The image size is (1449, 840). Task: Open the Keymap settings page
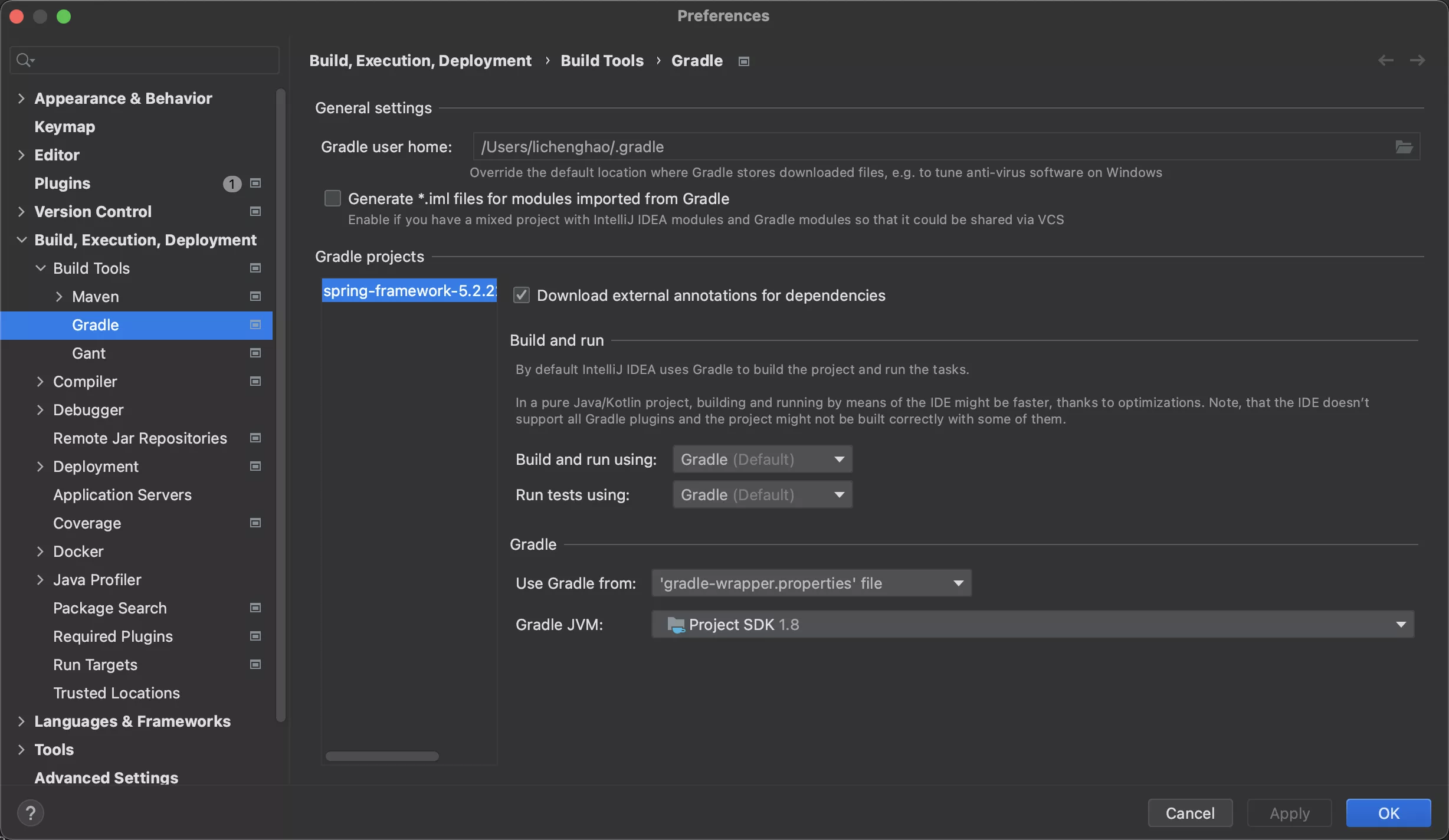[x=64, y=127]
